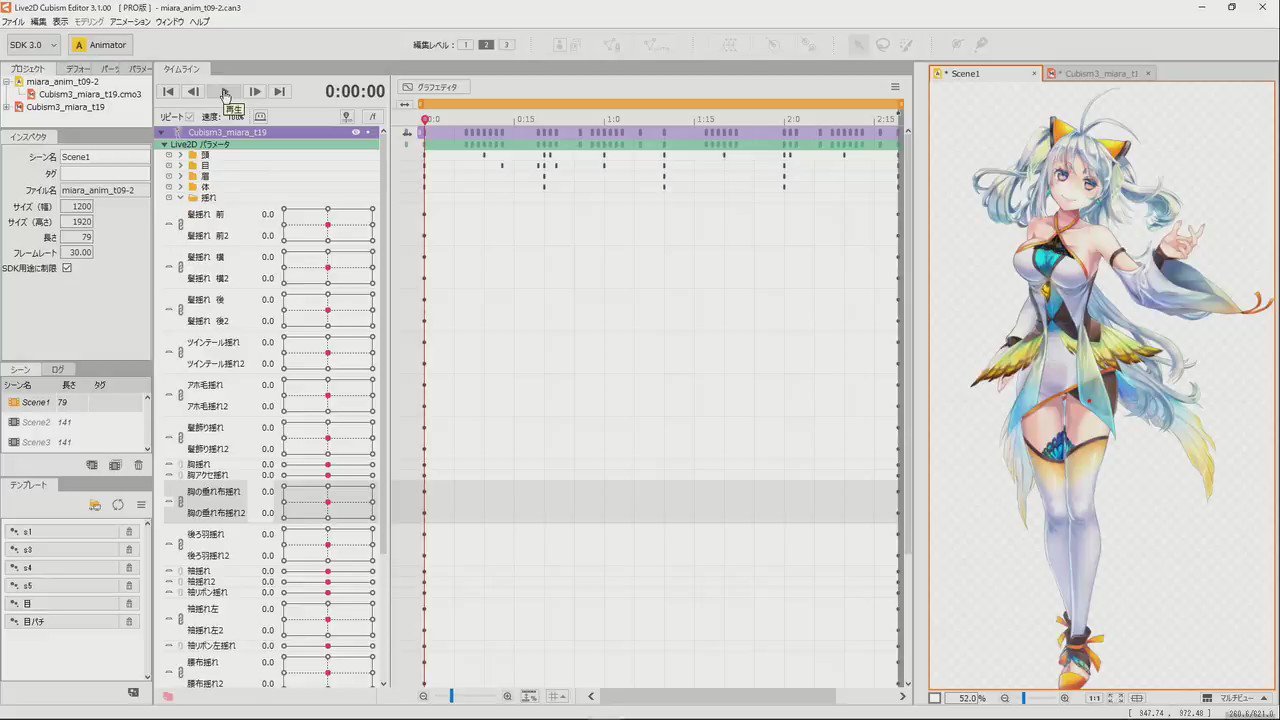The height and width of the screenshot is (720, 1280).
Task: Click the refresh icon in テンプレート panel
Action: tap(118, 505)
